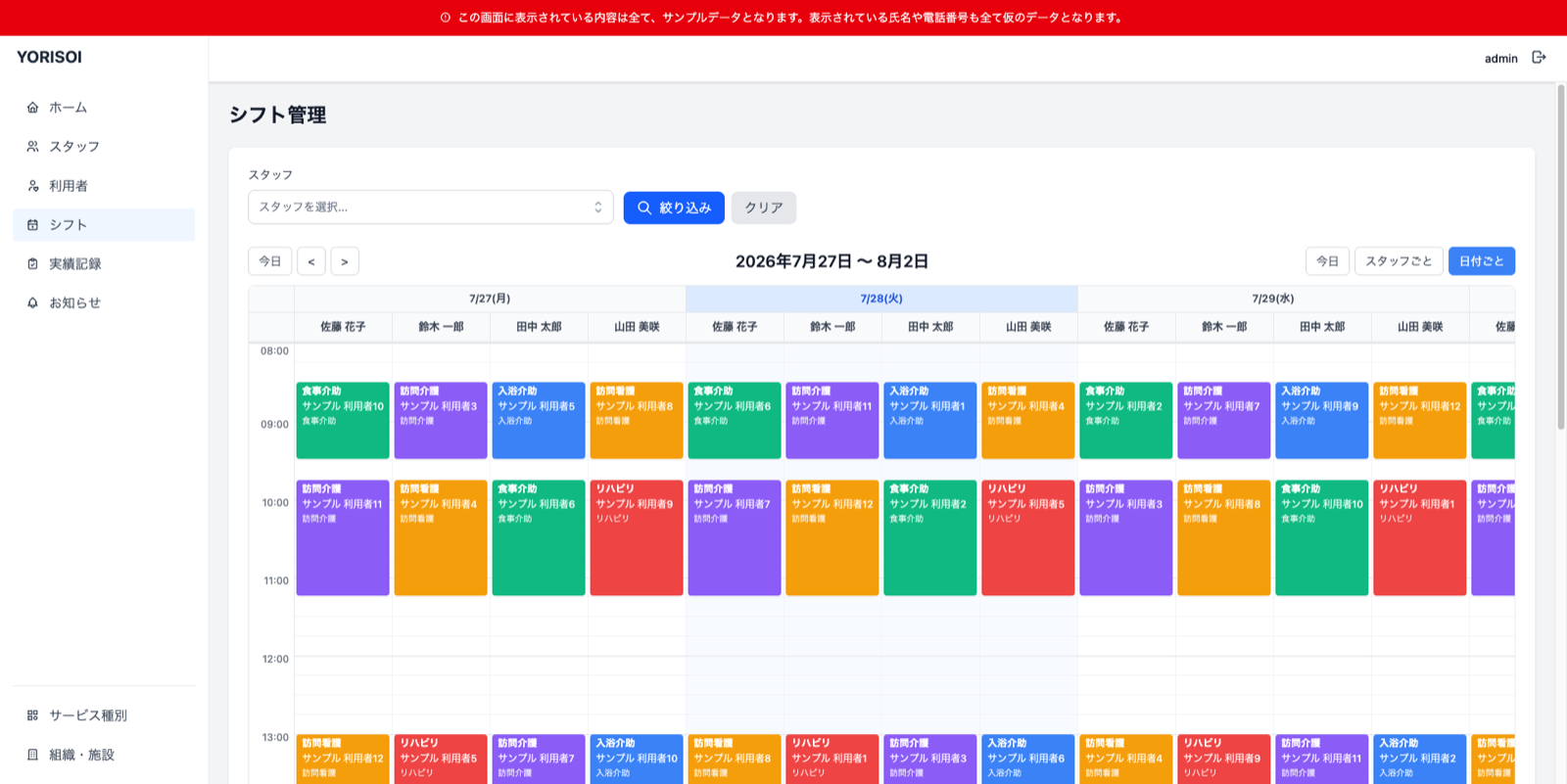Select the シフト menu item
This screenshot has width=1567, height=784.
coord(104,225)
